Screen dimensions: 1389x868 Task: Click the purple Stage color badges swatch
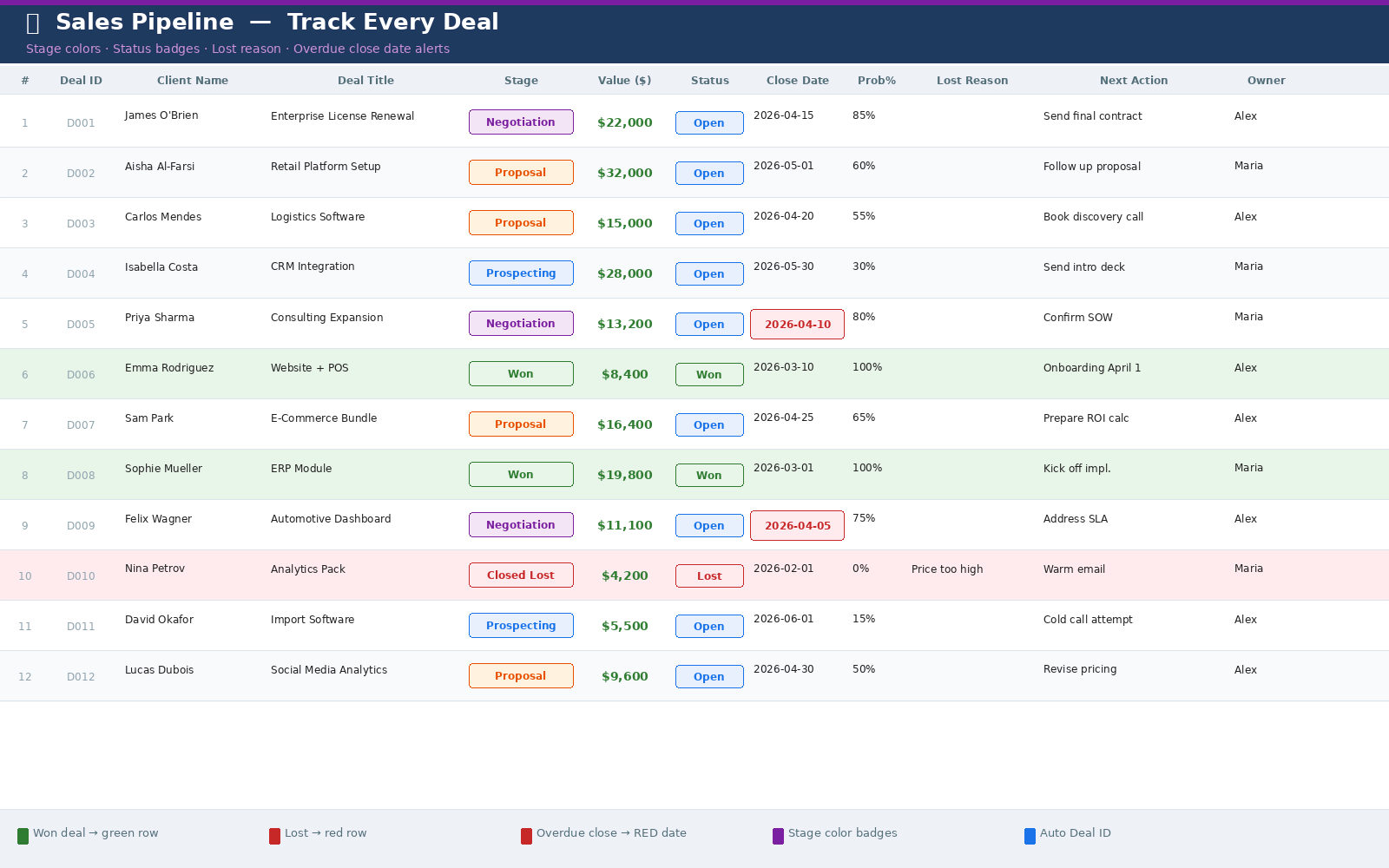pyautogui.click(x=778, y=836)
